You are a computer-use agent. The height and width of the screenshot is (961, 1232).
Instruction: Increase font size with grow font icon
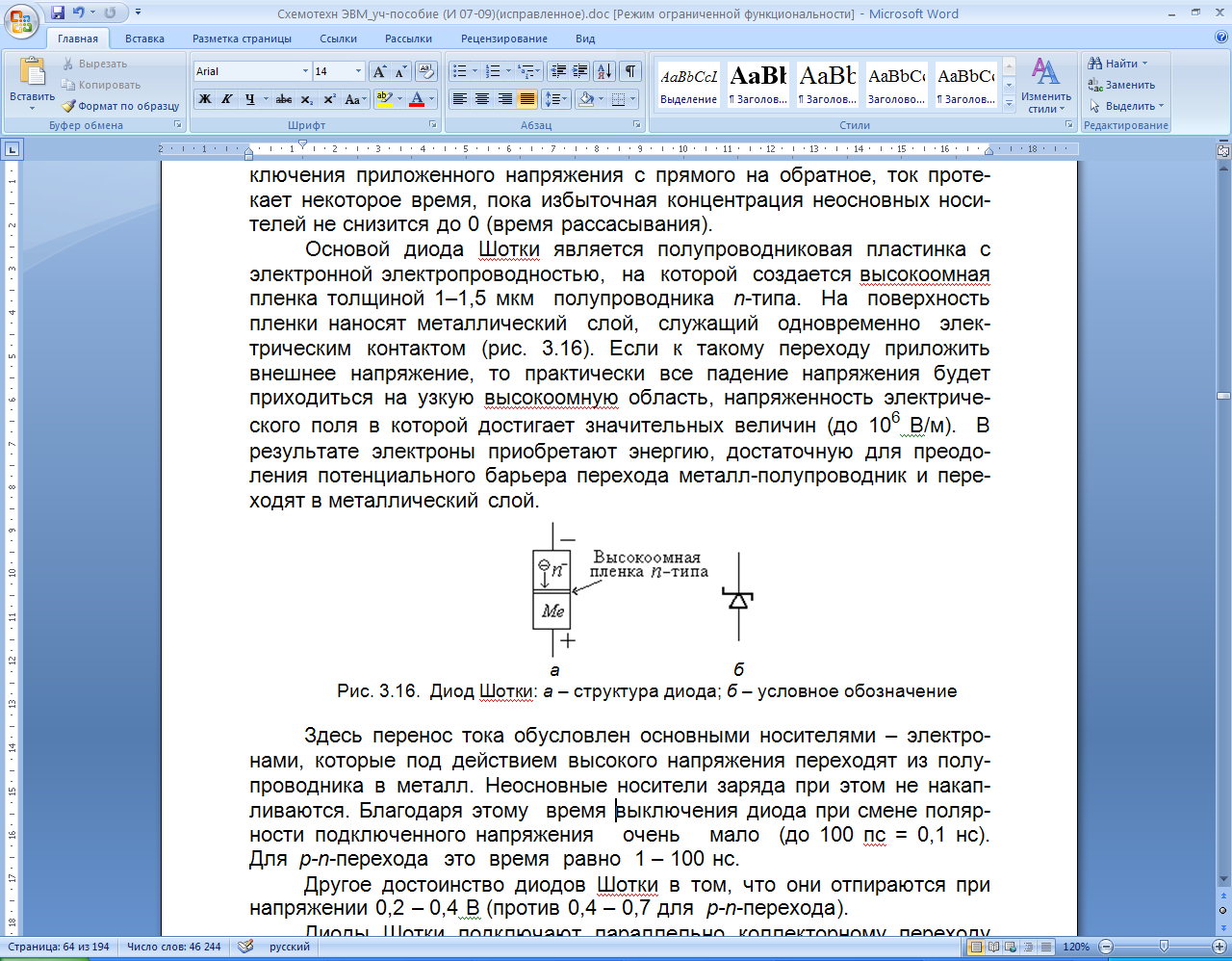[379, 71]
